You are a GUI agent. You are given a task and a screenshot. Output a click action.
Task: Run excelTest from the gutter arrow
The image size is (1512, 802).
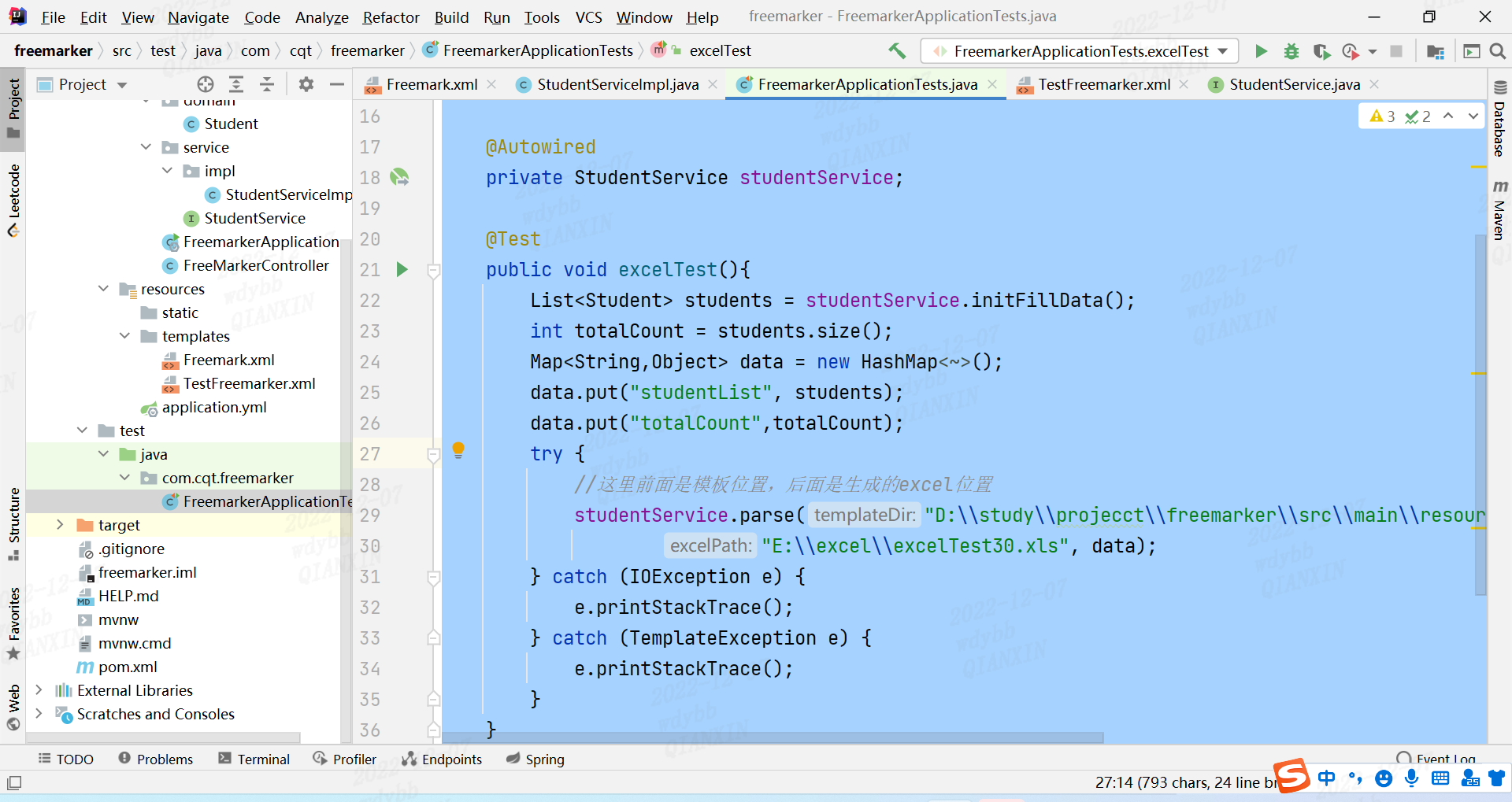click(x=402, y=270)
